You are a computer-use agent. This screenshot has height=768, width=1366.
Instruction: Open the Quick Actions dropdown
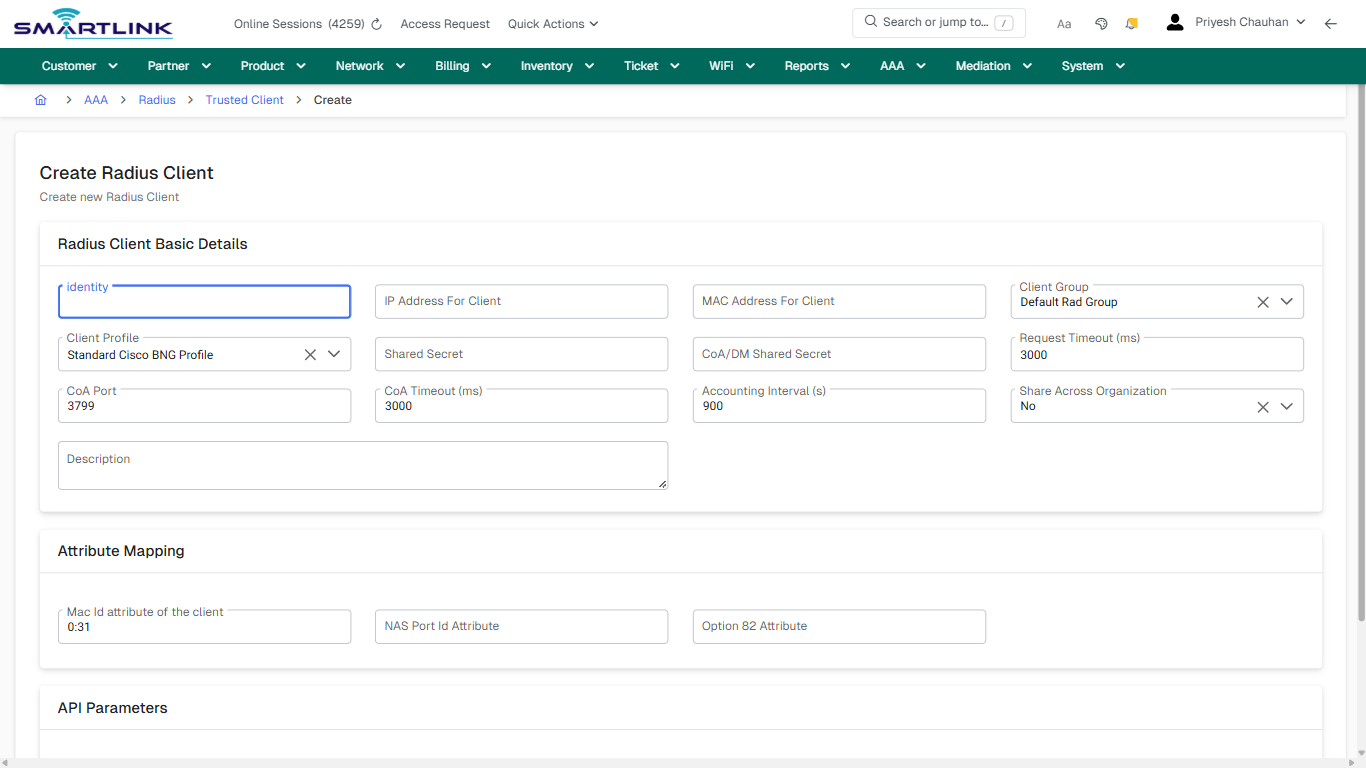pyautogui.click(x=552, y=23)
